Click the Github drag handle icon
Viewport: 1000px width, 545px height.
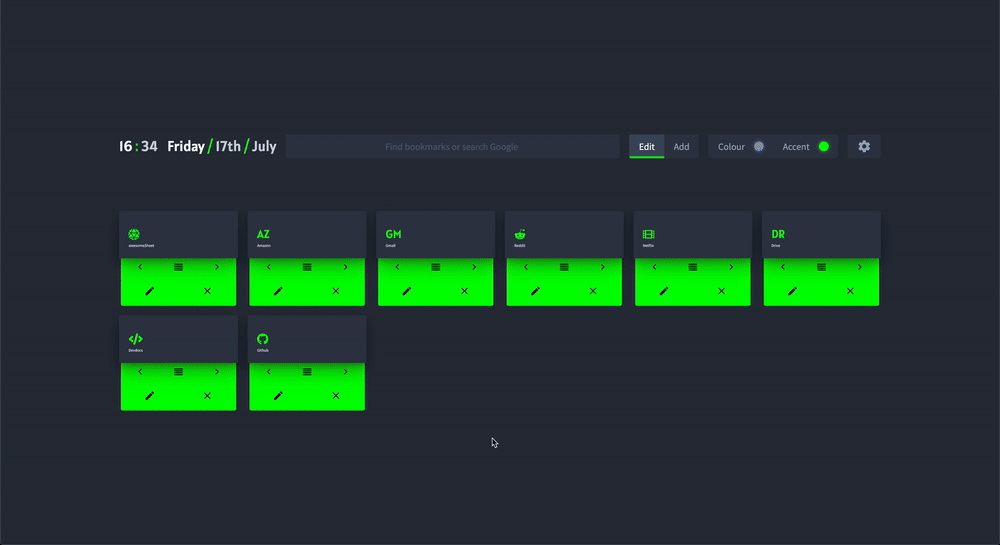tap(307, 372)
